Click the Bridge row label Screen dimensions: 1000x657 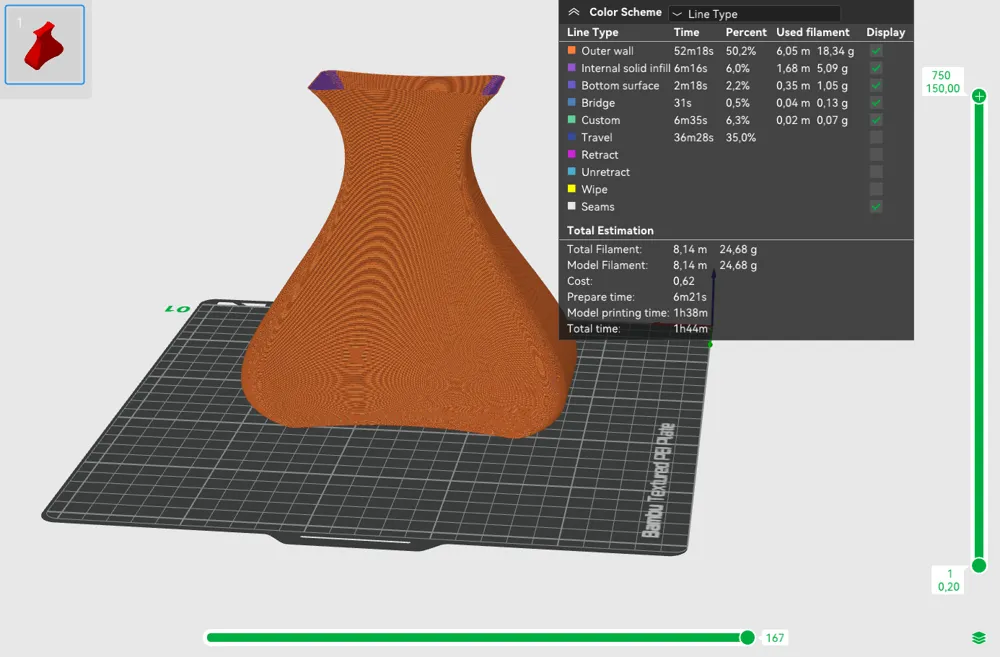598,103
